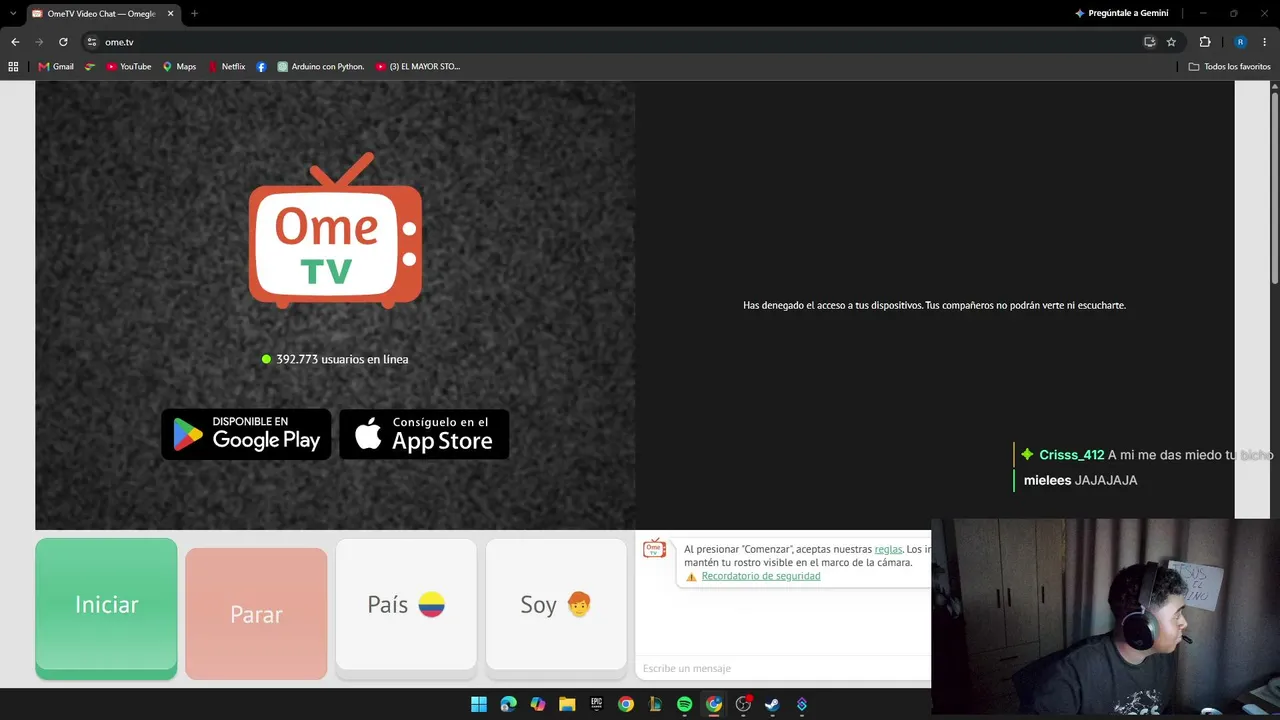Click the yellow warning triangle icon
This screenshot has width=1280, height=720.
[x=691, y=577]
